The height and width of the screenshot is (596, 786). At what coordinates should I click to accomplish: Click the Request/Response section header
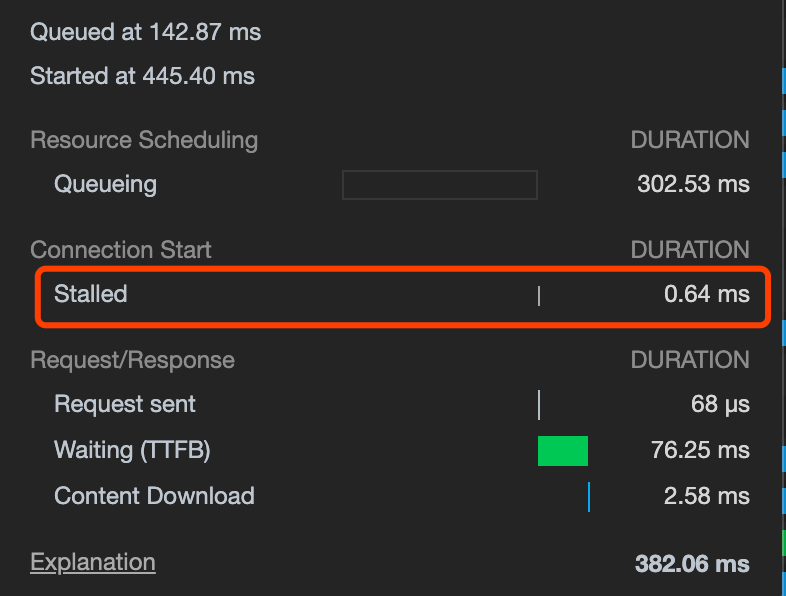(x=132, y=360)
